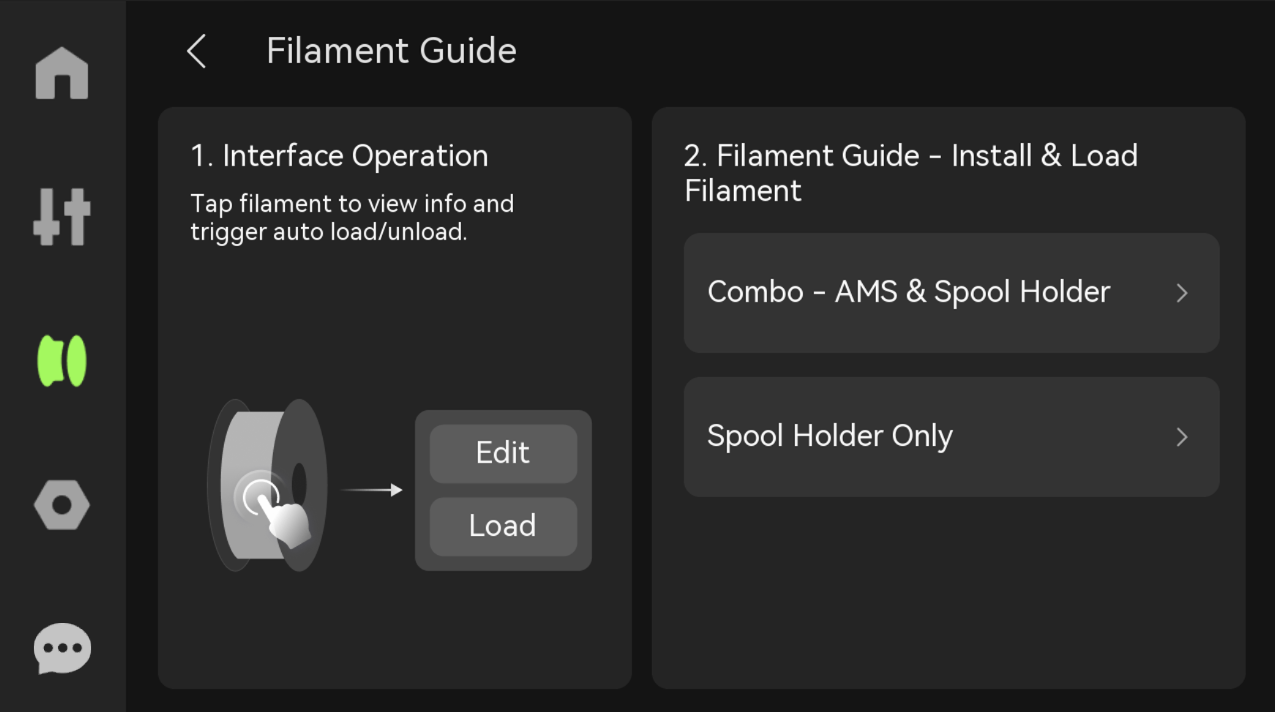Open the Controls sliders icon in sidebar
Screen dimensions: 1275x712
[62, 217]
